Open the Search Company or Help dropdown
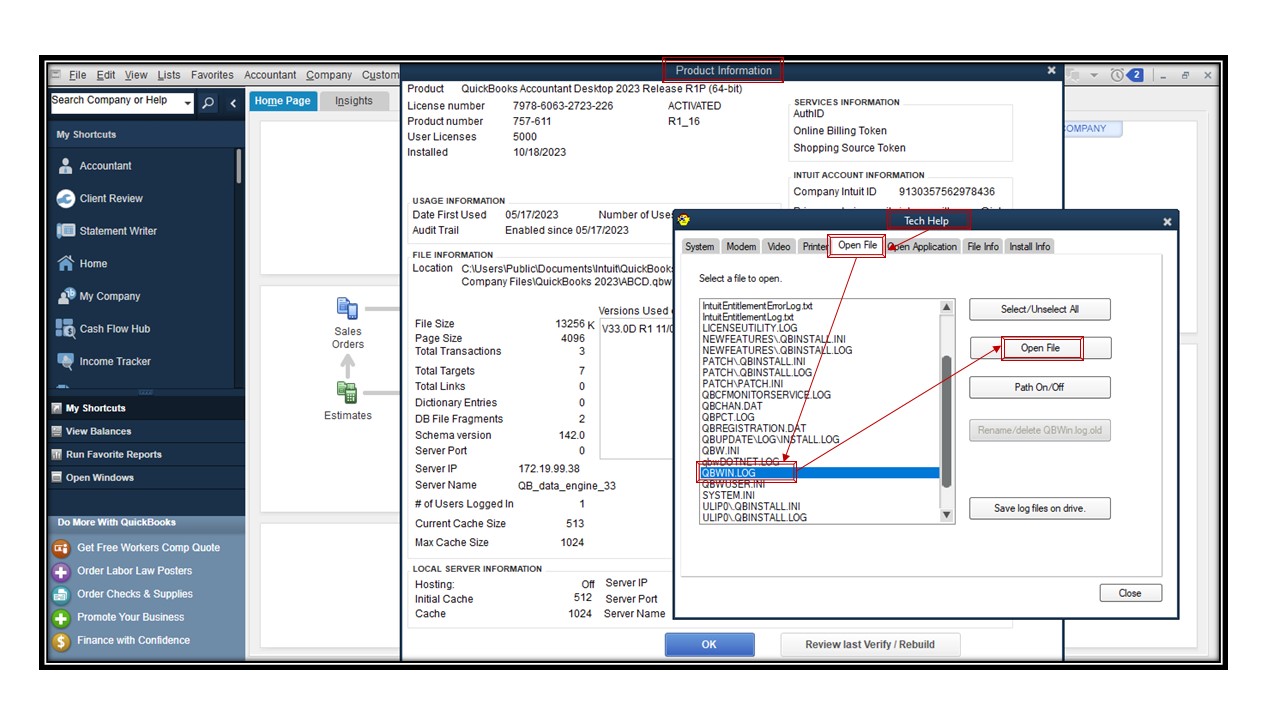 (187, 101)
